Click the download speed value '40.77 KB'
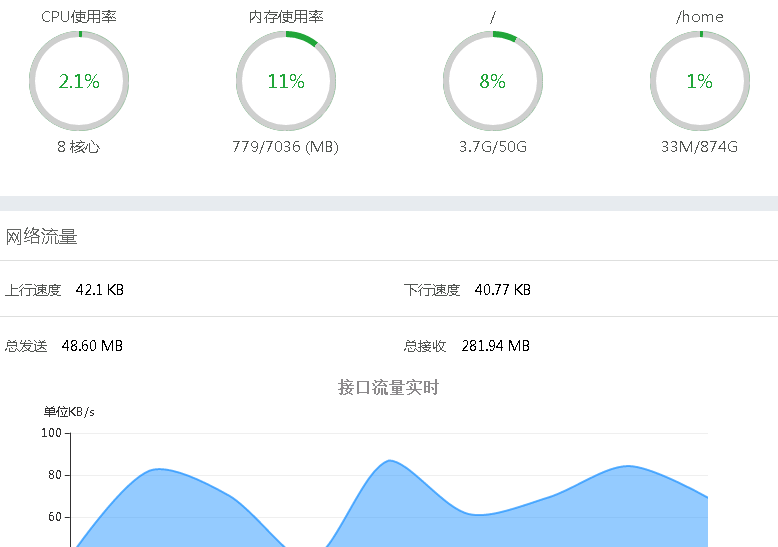 click(x=503, y=290)
